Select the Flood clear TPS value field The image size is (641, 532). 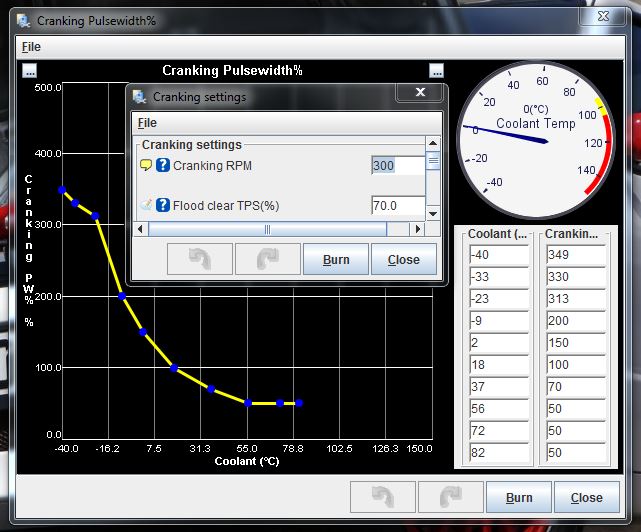coord(397,206)
